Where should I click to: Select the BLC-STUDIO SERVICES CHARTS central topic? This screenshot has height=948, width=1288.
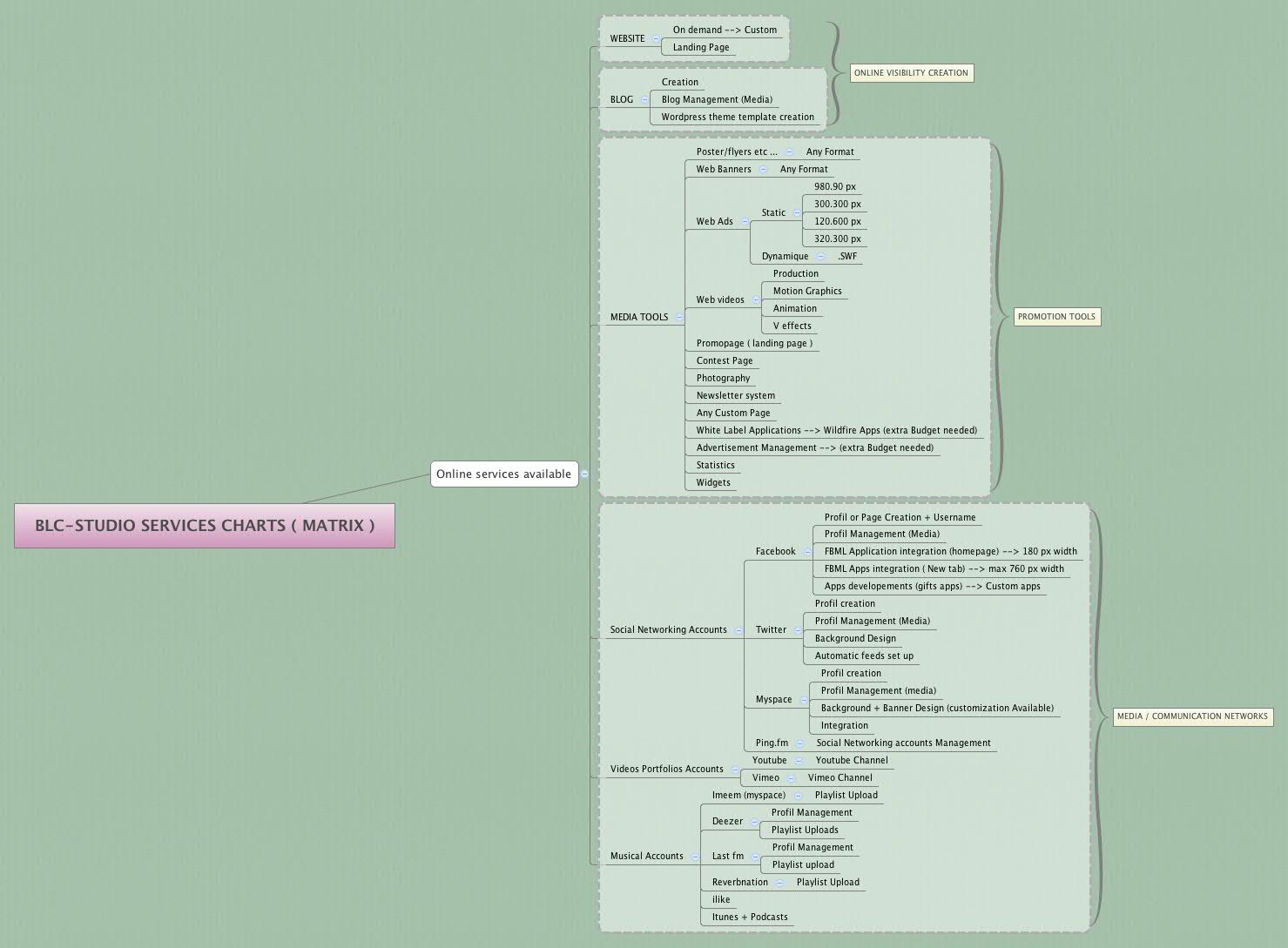[205, 526]
